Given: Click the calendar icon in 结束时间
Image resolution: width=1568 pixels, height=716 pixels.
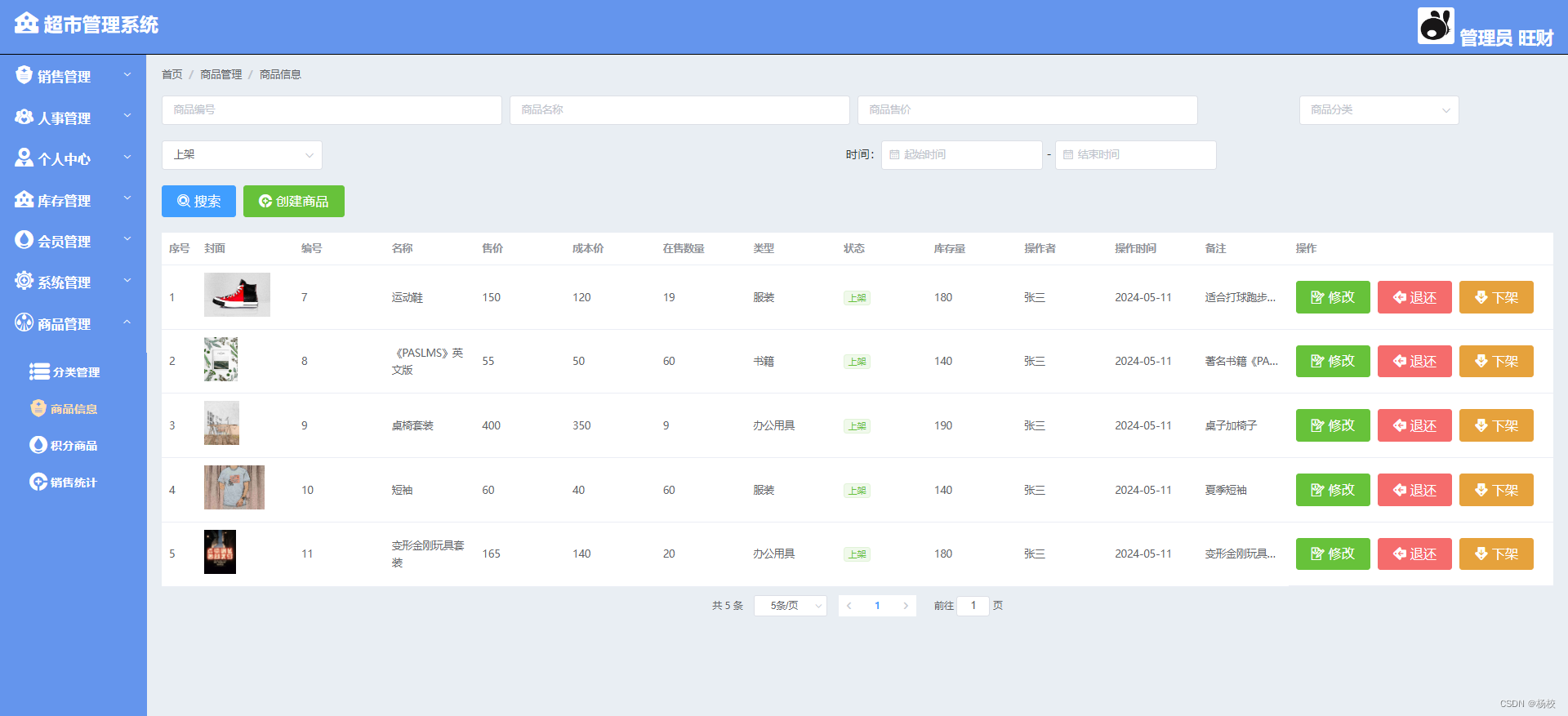Looking at the screenshot, I should [x=1068, y=154].
